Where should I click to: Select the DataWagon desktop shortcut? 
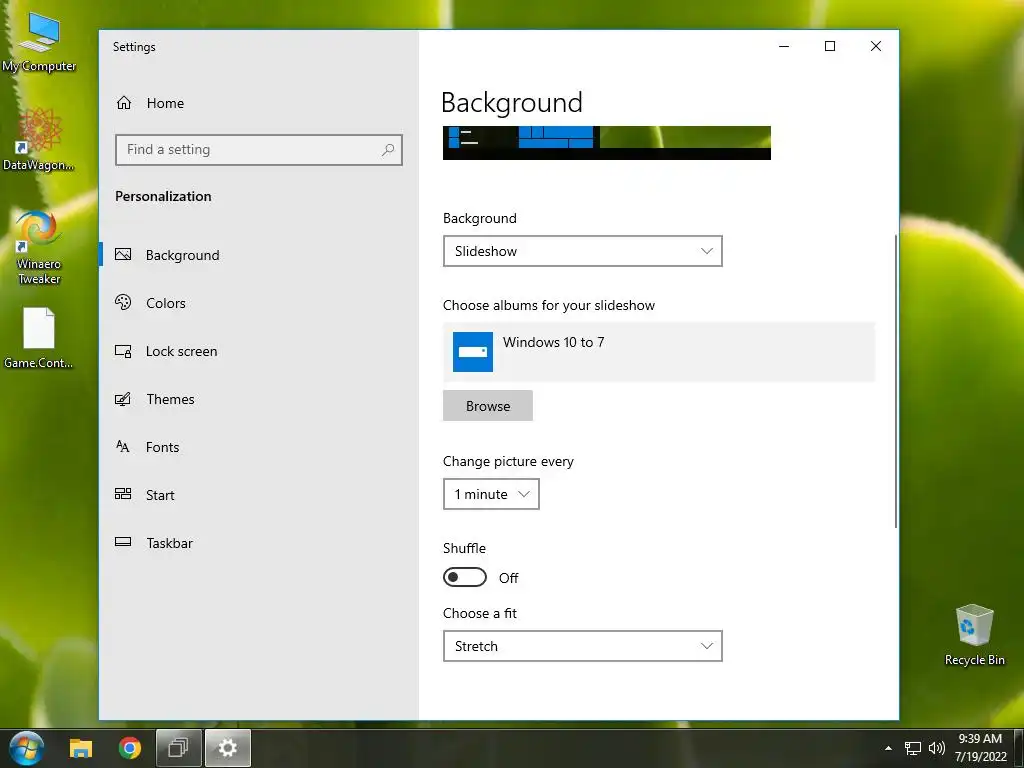[x=39, y=140]
